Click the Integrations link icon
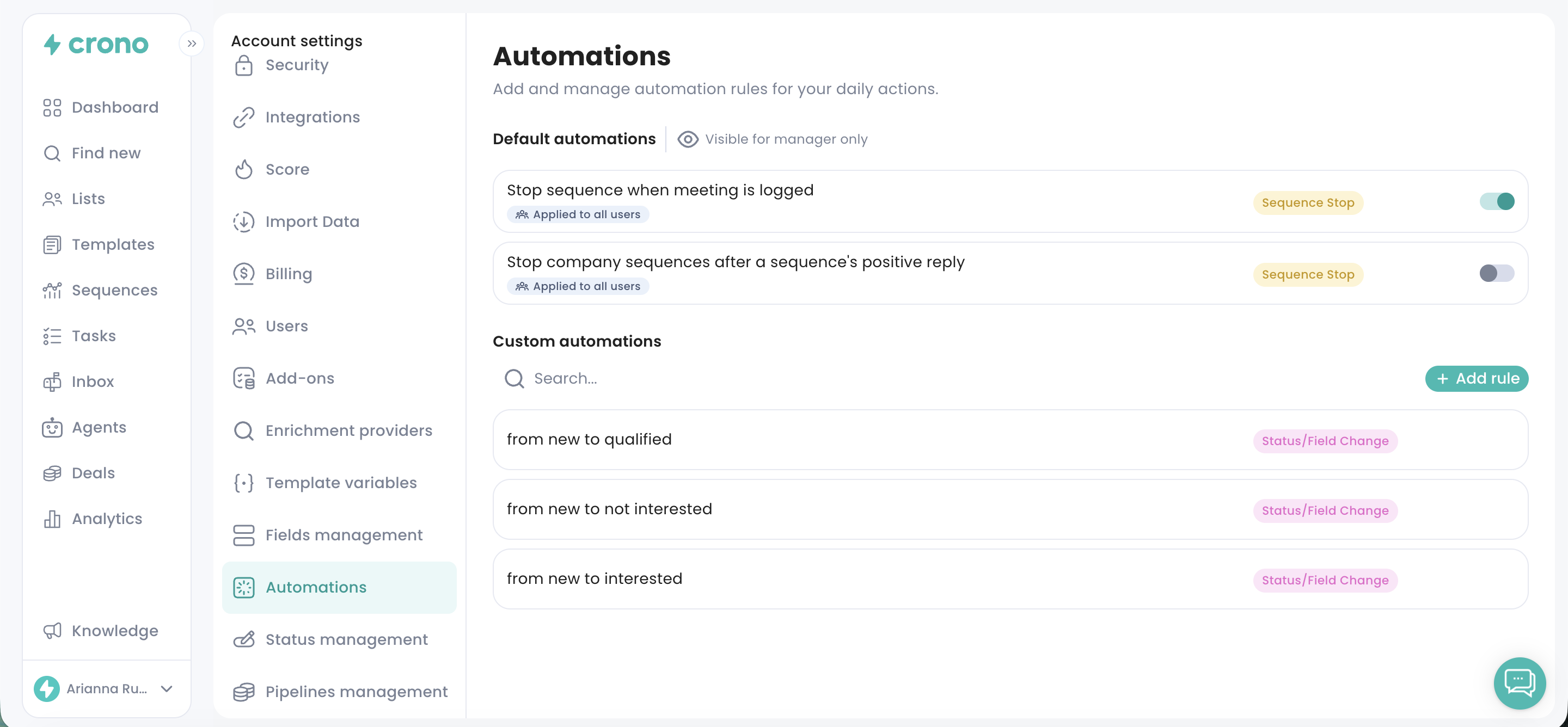This screenshot has height=727, width=1568. pos(243,118)
